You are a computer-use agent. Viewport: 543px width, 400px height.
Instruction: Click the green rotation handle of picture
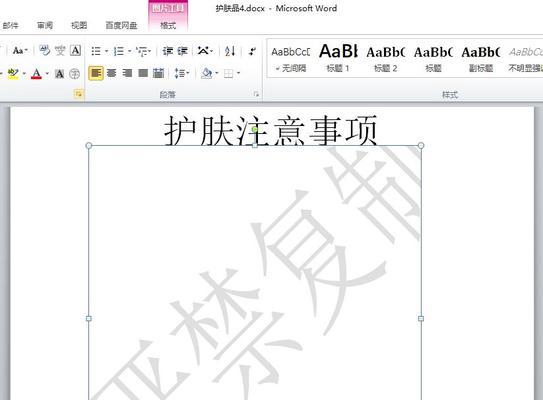tap(255, 130)
